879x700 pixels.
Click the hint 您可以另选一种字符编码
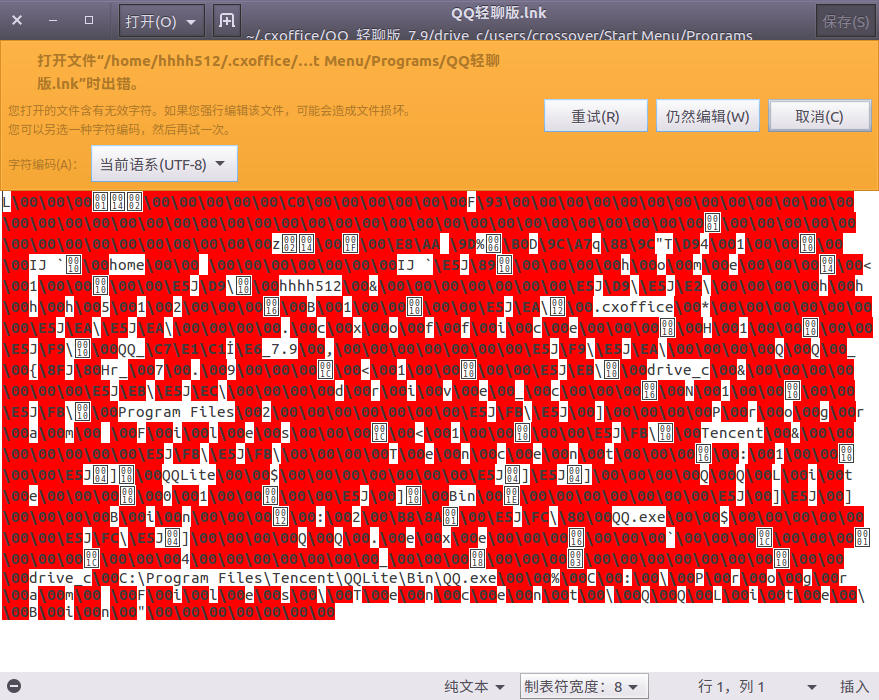click(x=119, y=129)
